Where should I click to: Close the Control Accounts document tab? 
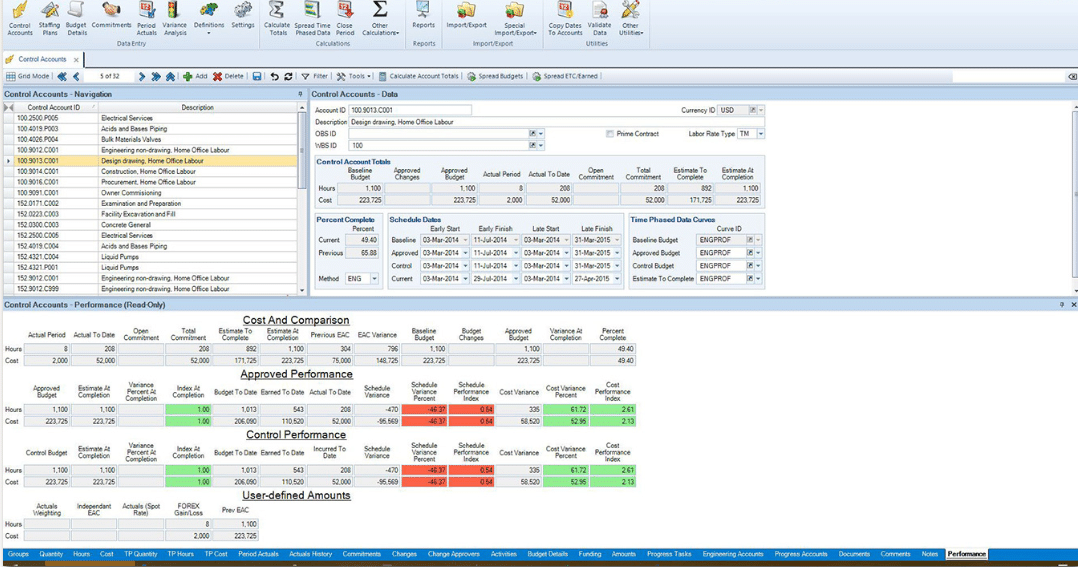pos(76,60)
